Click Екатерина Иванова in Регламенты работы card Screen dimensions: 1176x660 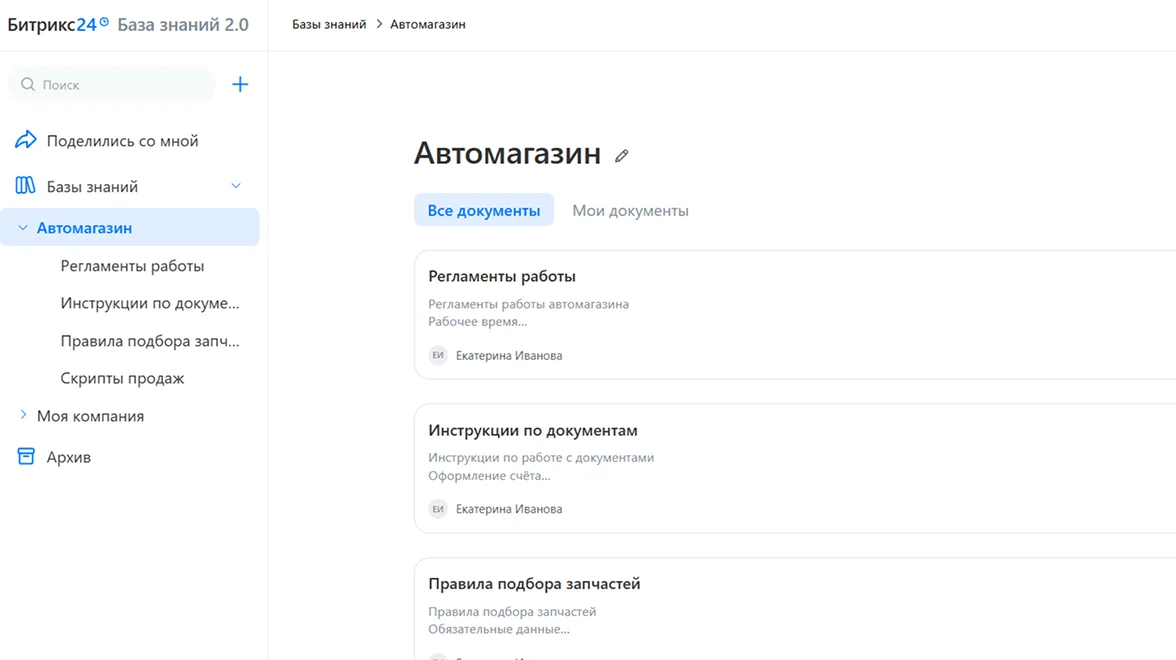pyautogui.click(x=508, y=356)
